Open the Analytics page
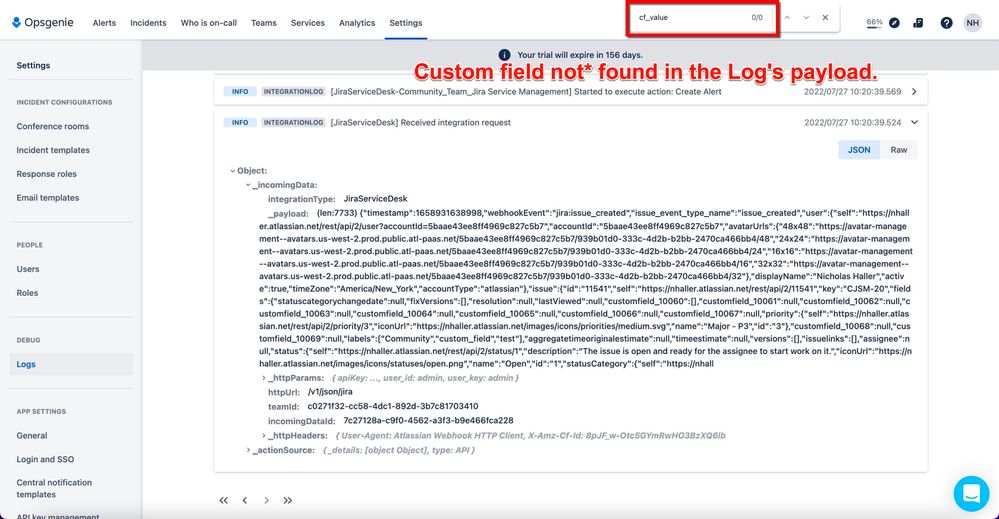The image size is (999, 519). (357, 23)
